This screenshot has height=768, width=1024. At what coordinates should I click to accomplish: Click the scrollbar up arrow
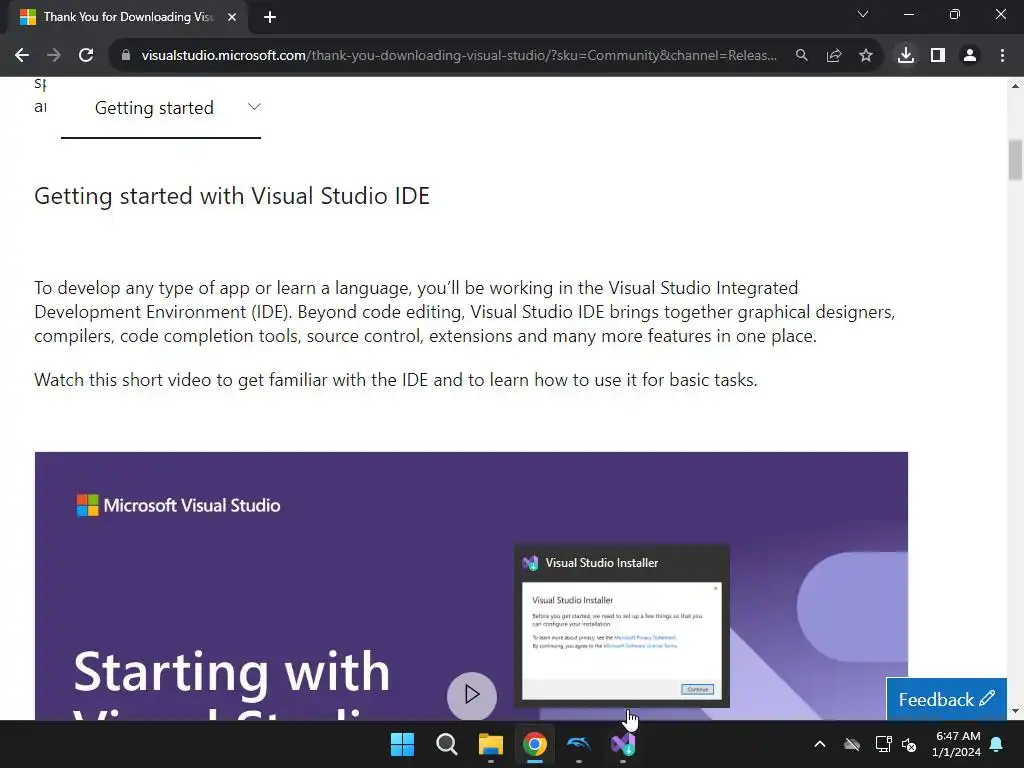click(x=1015, y=86)
